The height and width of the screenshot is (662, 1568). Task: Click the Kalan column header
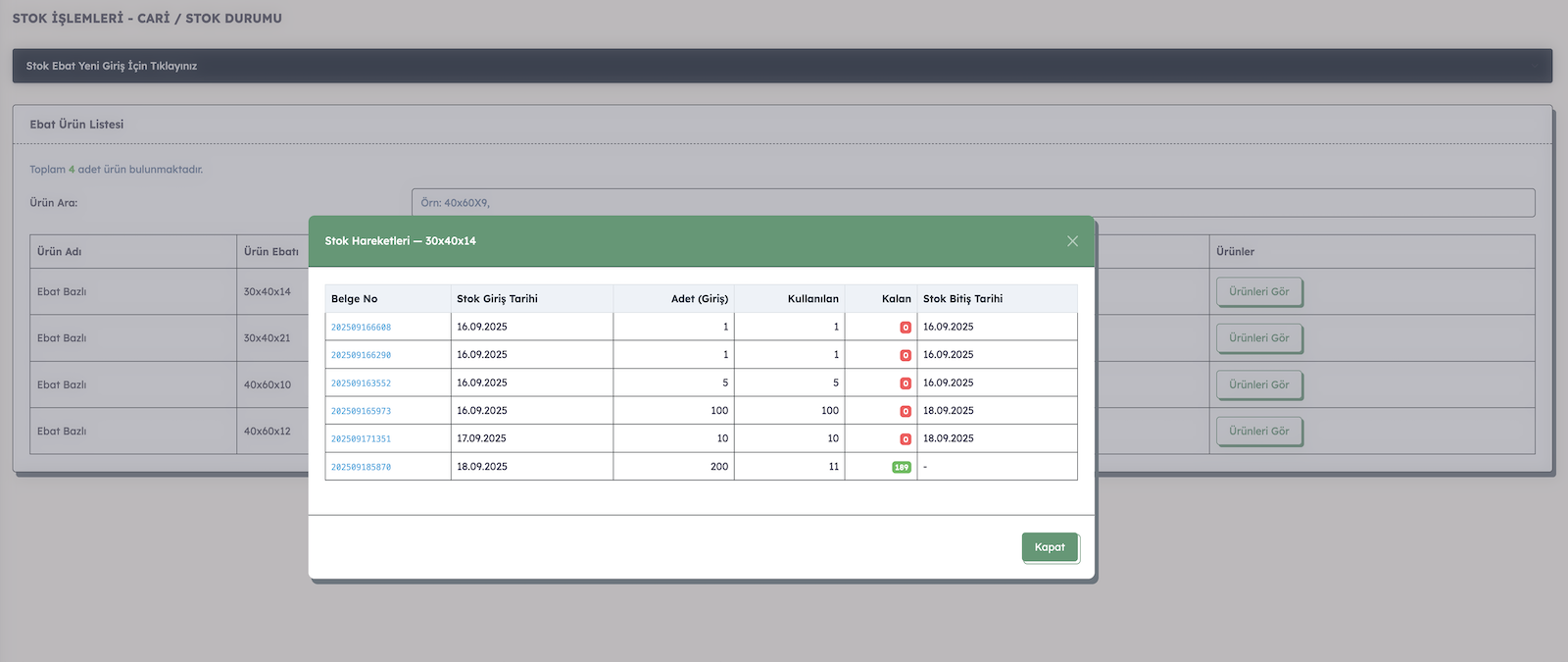(896, 299)
